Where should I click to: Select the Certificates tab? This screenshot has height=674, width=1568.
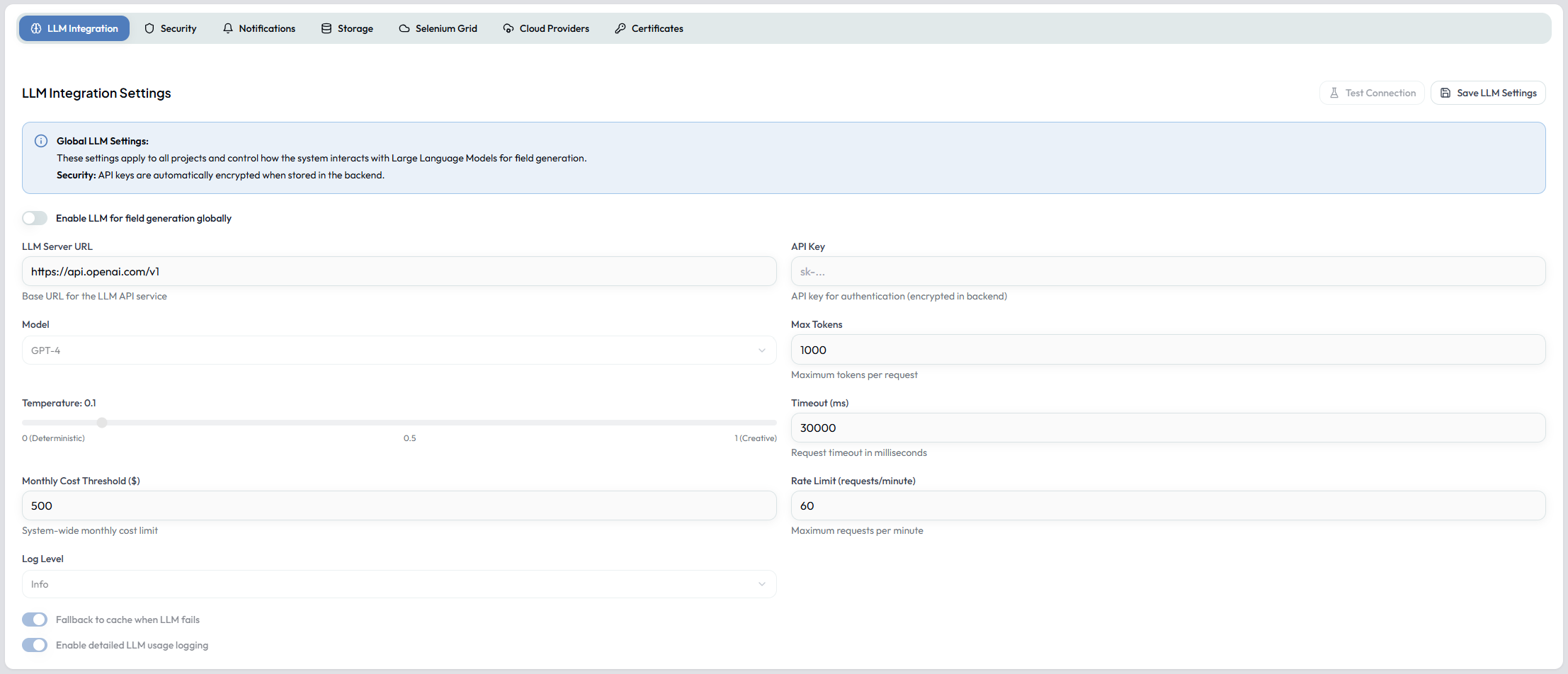point(649,28)
